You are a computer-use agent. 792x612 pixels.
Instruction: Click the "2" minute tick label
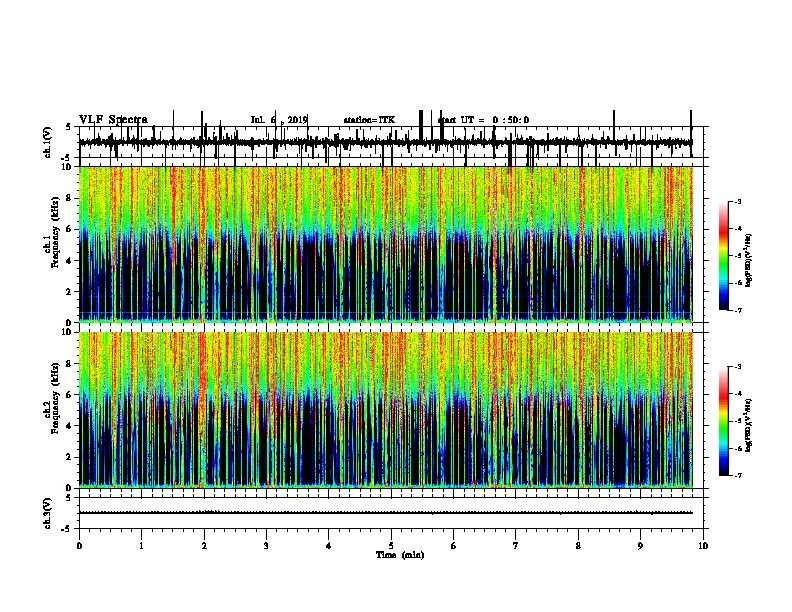pos(204,546)
